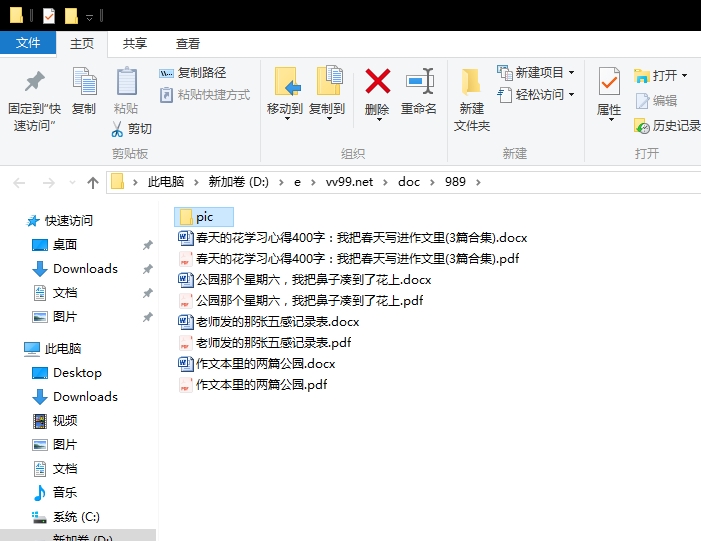Click 新建文件夹 (New folder) icon
Image resolution: width=701 pixels, height=541 pixels.
tap(471, 82)
